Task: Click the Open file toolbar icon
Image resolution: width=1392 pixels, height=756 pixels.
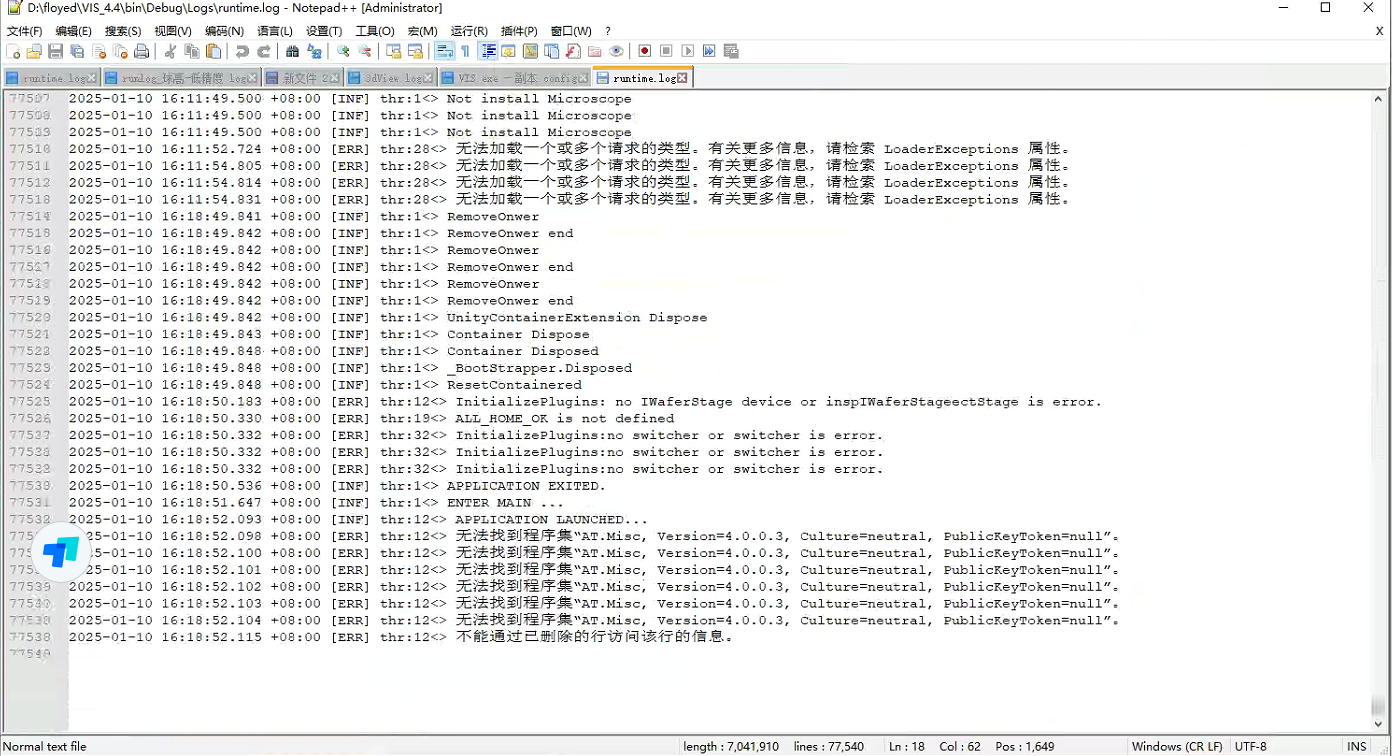Action: [34, 51]
